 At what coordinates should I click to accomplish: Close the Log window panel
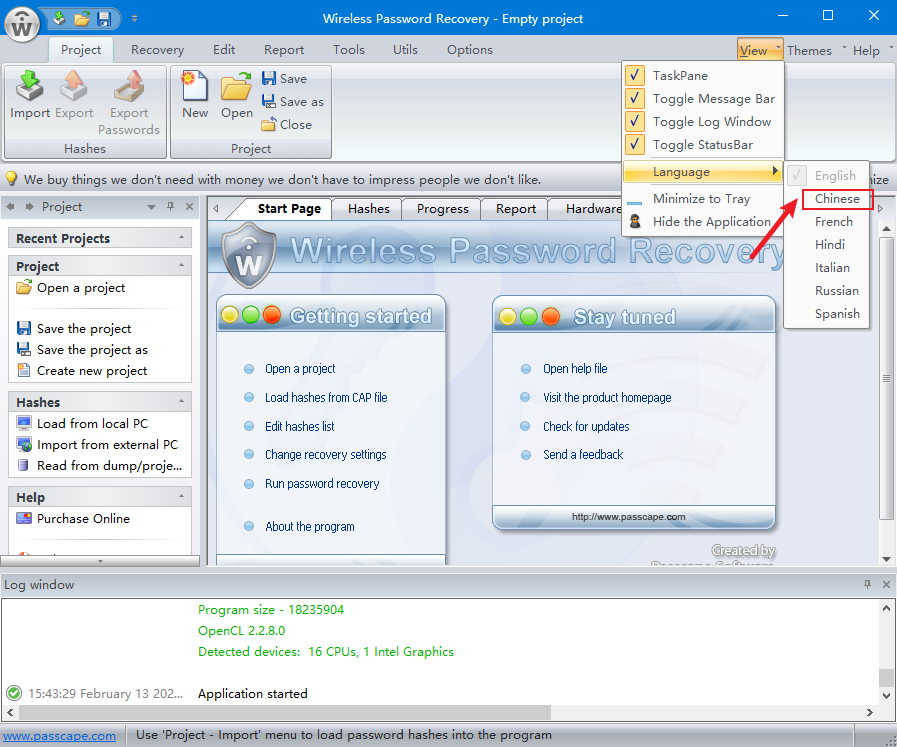886,584
